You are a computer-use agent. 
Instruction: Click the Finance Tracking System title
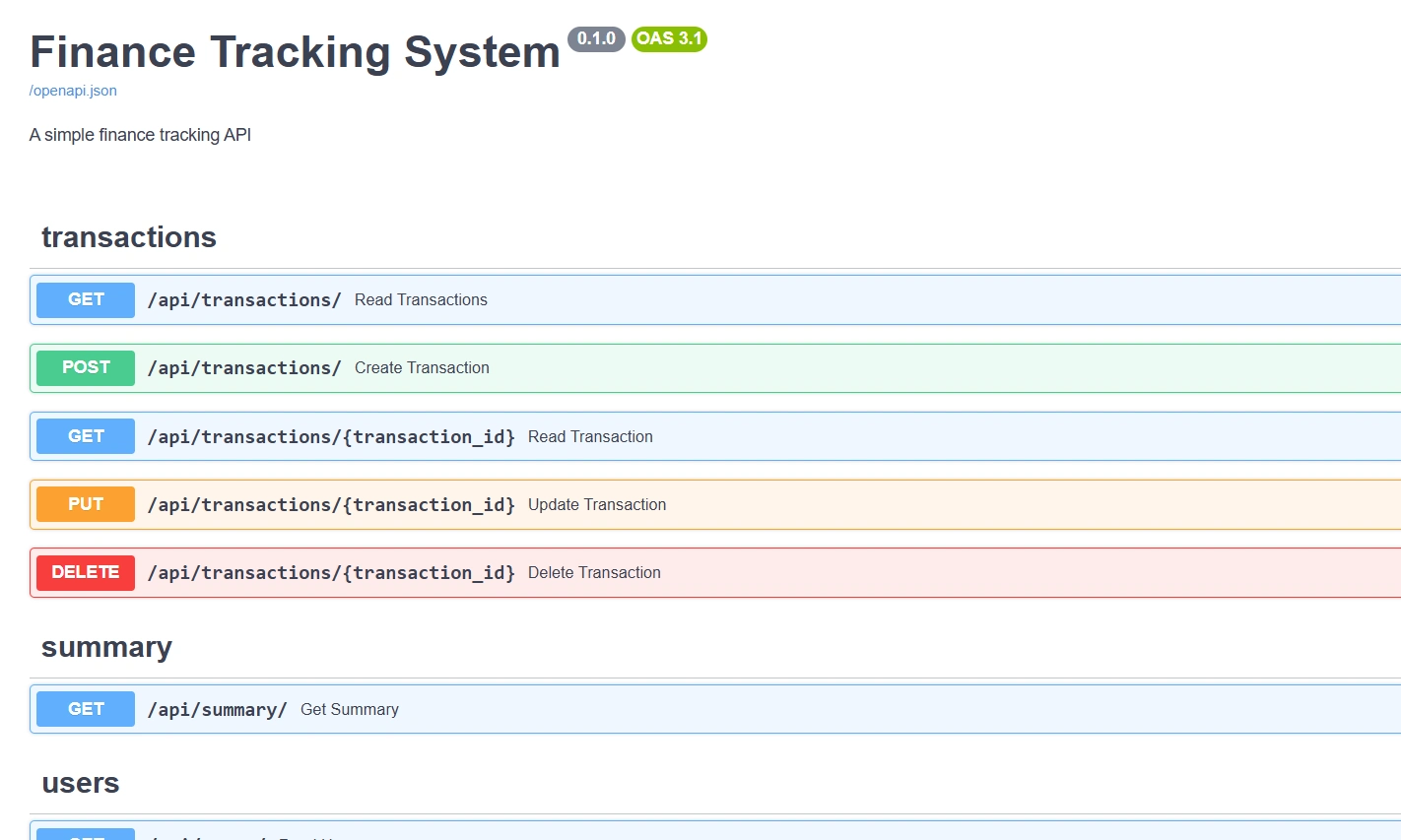(295, 52)
